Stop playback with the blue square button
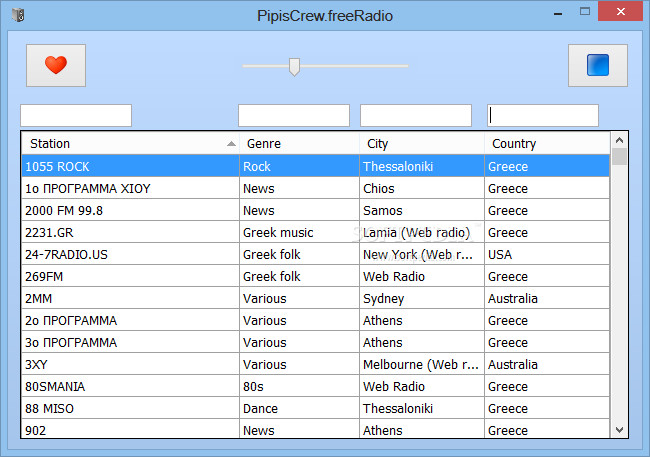Viewport: 650px width, 457px height. [598, 66]
